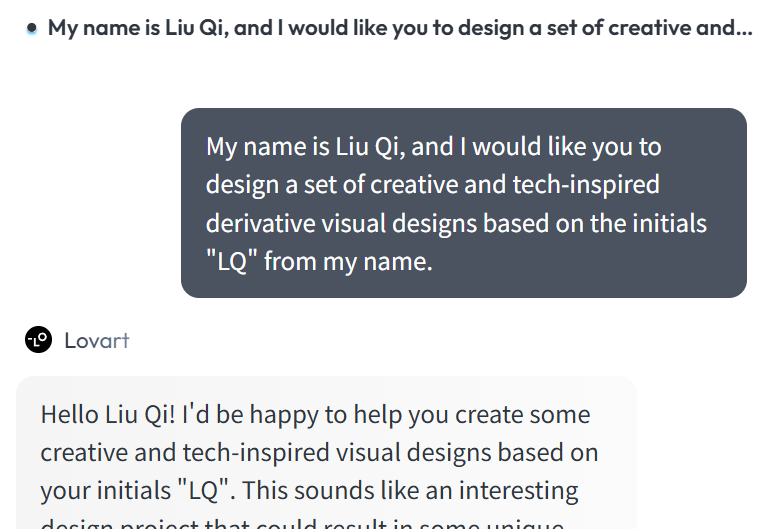The image size is (757, 529).
Task: Click the round Lovart logo avatar
Action: coord(38,340)
